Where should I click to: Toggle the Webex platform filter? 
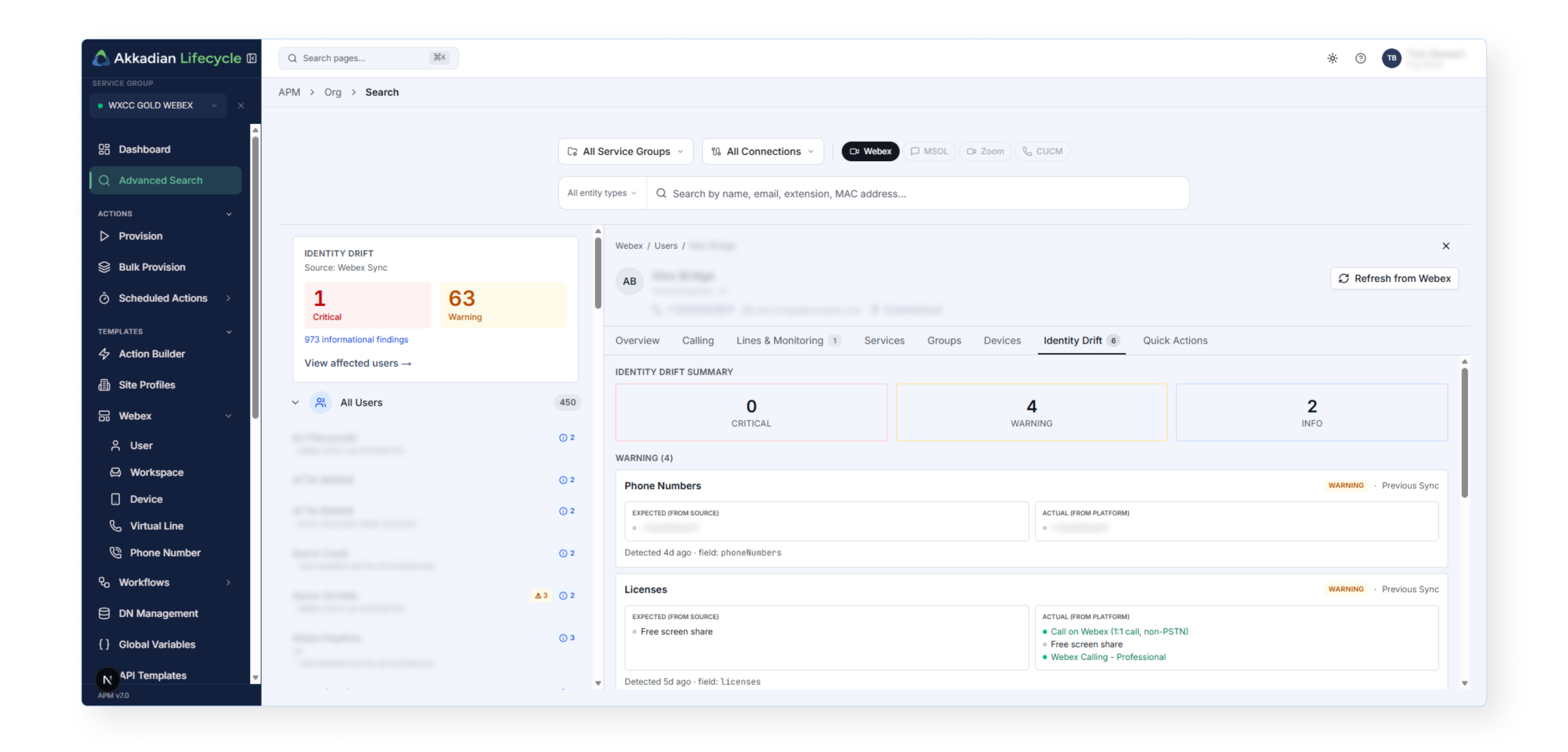(x=870, y=151)
